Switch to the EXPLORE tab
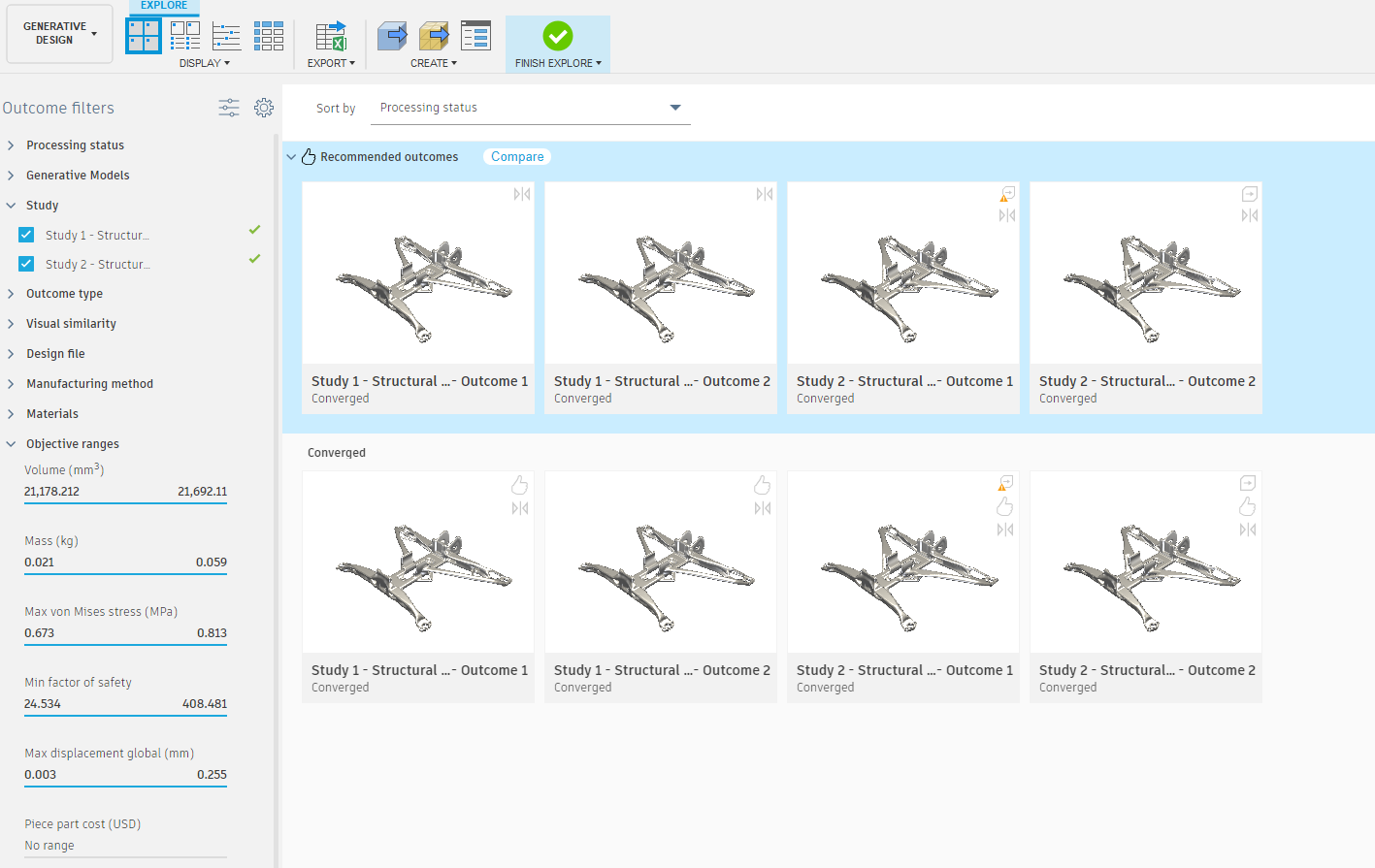The image size is (1375, 868). tap(163, 5)
